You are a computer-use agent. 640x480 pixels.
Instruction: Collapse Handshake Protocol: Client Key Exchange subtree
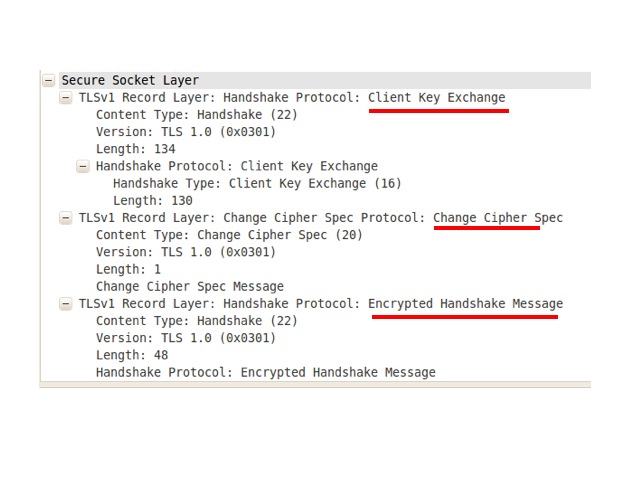point(83,167)
